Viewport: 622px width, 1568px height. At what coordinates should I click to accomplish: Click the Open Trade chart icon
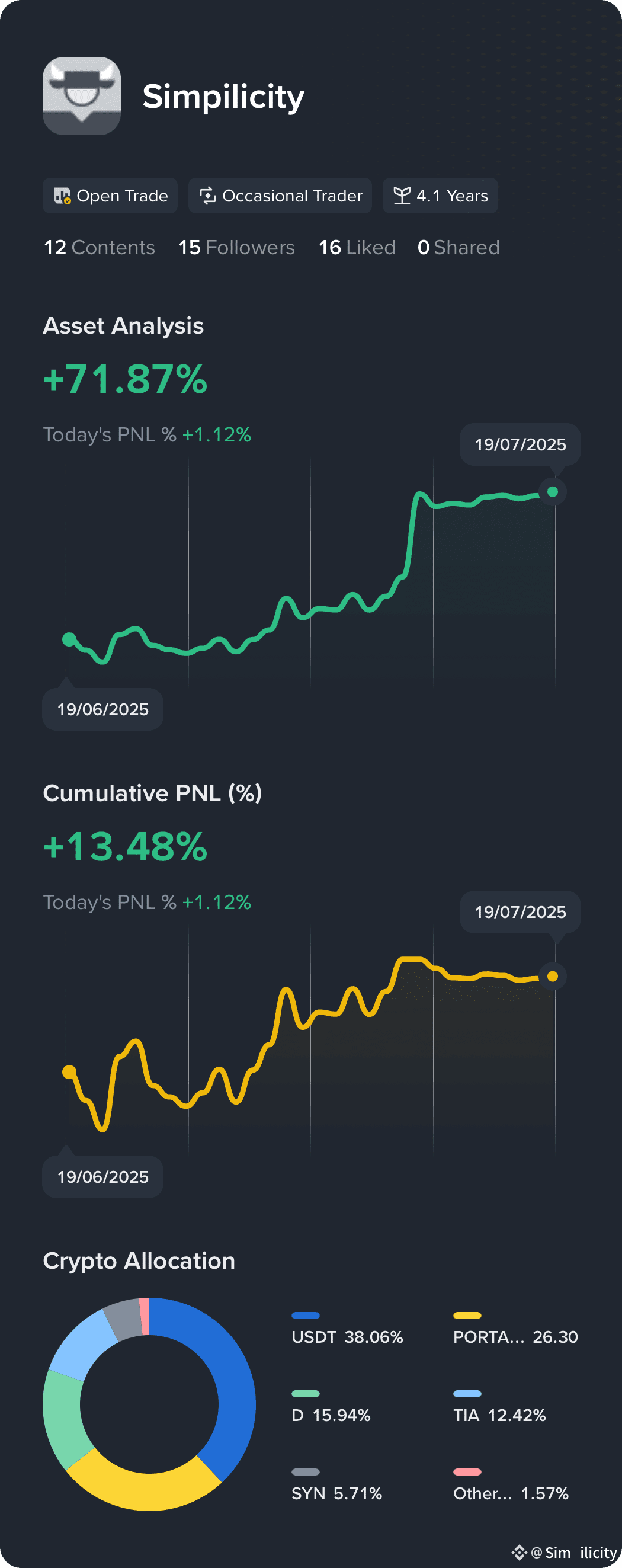point(62,196)
